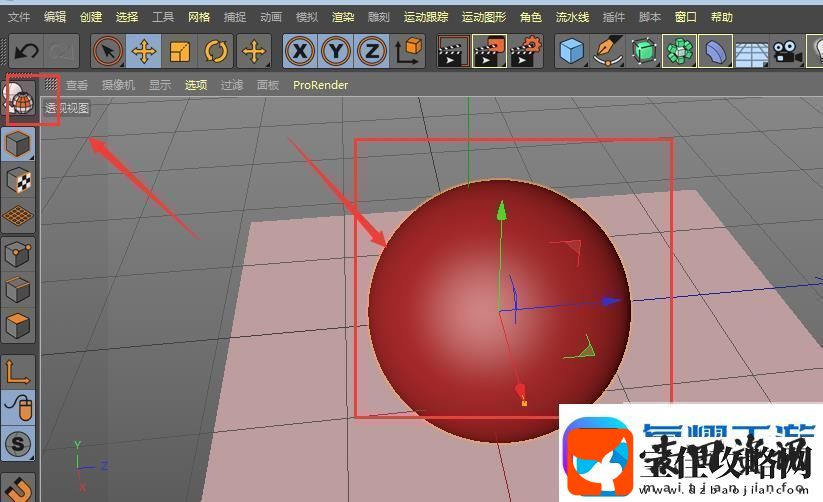
Task: Open the light bulb objects icon
Action: (x=816, y=51)
